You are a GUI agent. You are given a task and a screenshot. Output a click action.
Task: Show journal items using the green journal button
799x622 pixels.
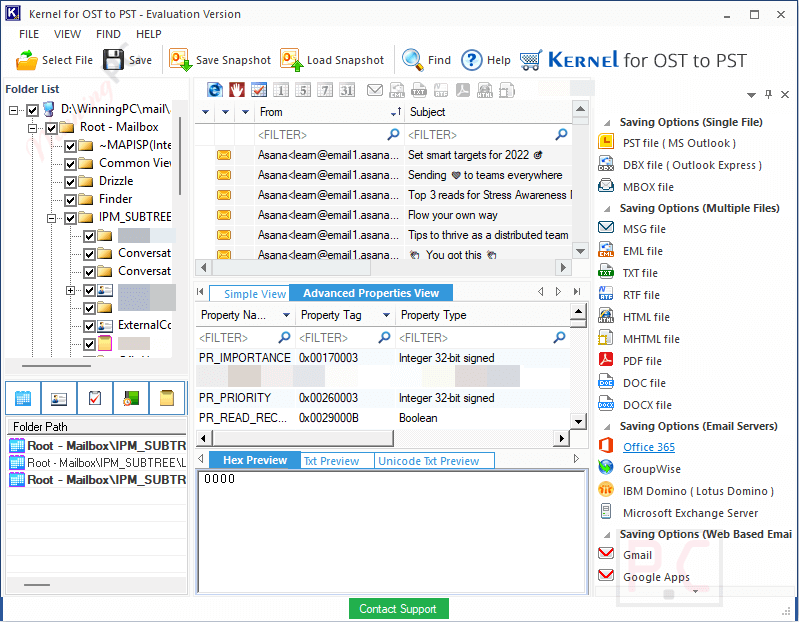[x=131, y=398]
